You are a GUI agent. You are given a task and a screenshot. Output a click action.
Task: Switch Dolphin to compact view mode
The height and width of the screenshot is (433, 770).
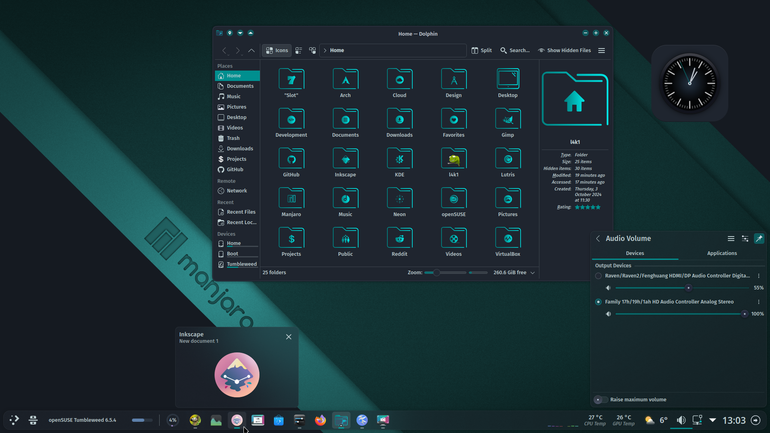(x=299, y=51)
